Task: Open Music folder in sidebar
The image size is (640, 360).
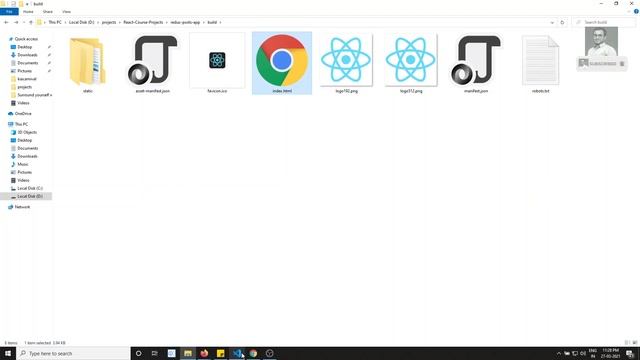Action: [23, 164]
